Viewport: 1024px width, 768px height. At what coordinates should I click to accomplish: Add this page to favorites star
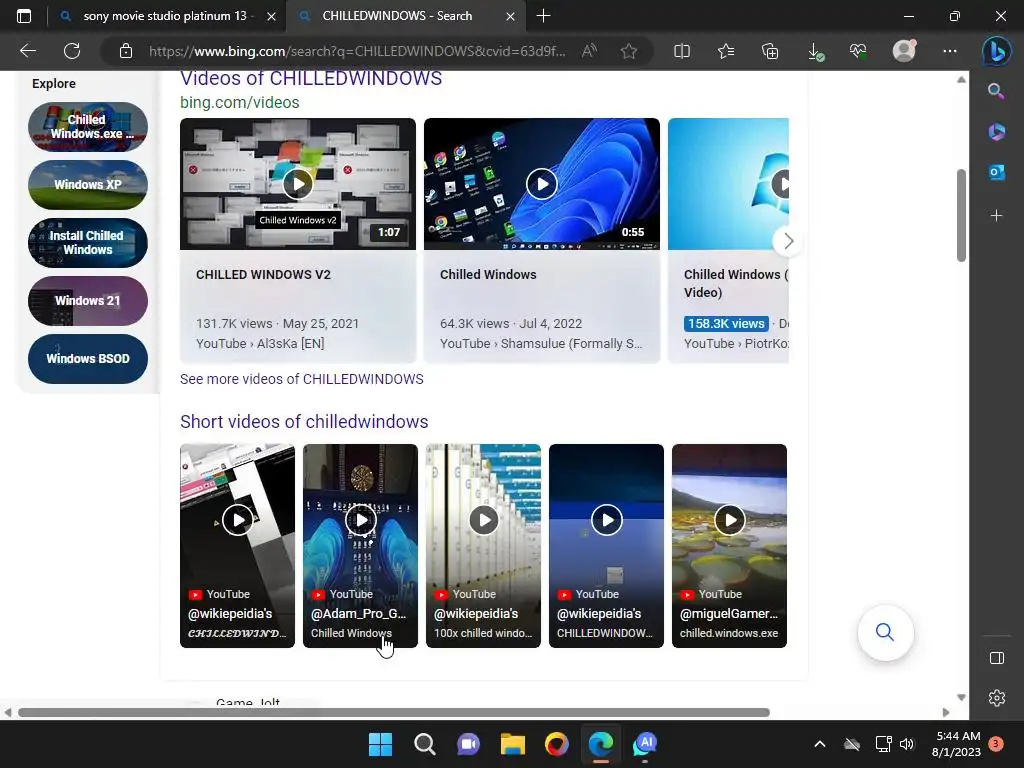click(629, 51)
